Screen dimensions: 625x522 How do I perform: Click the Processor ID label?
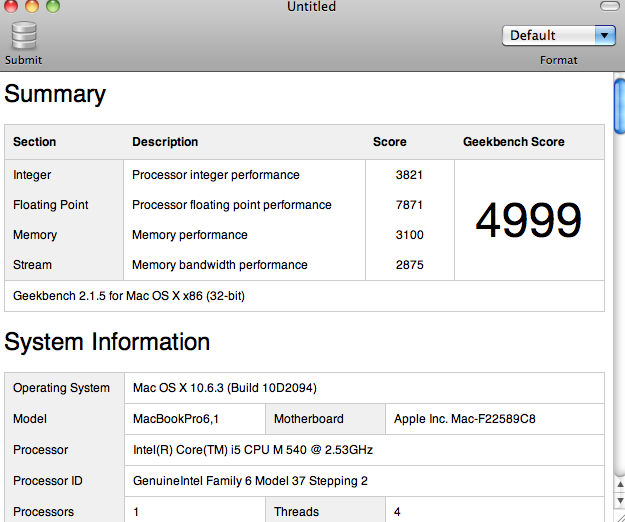point(47,481)
